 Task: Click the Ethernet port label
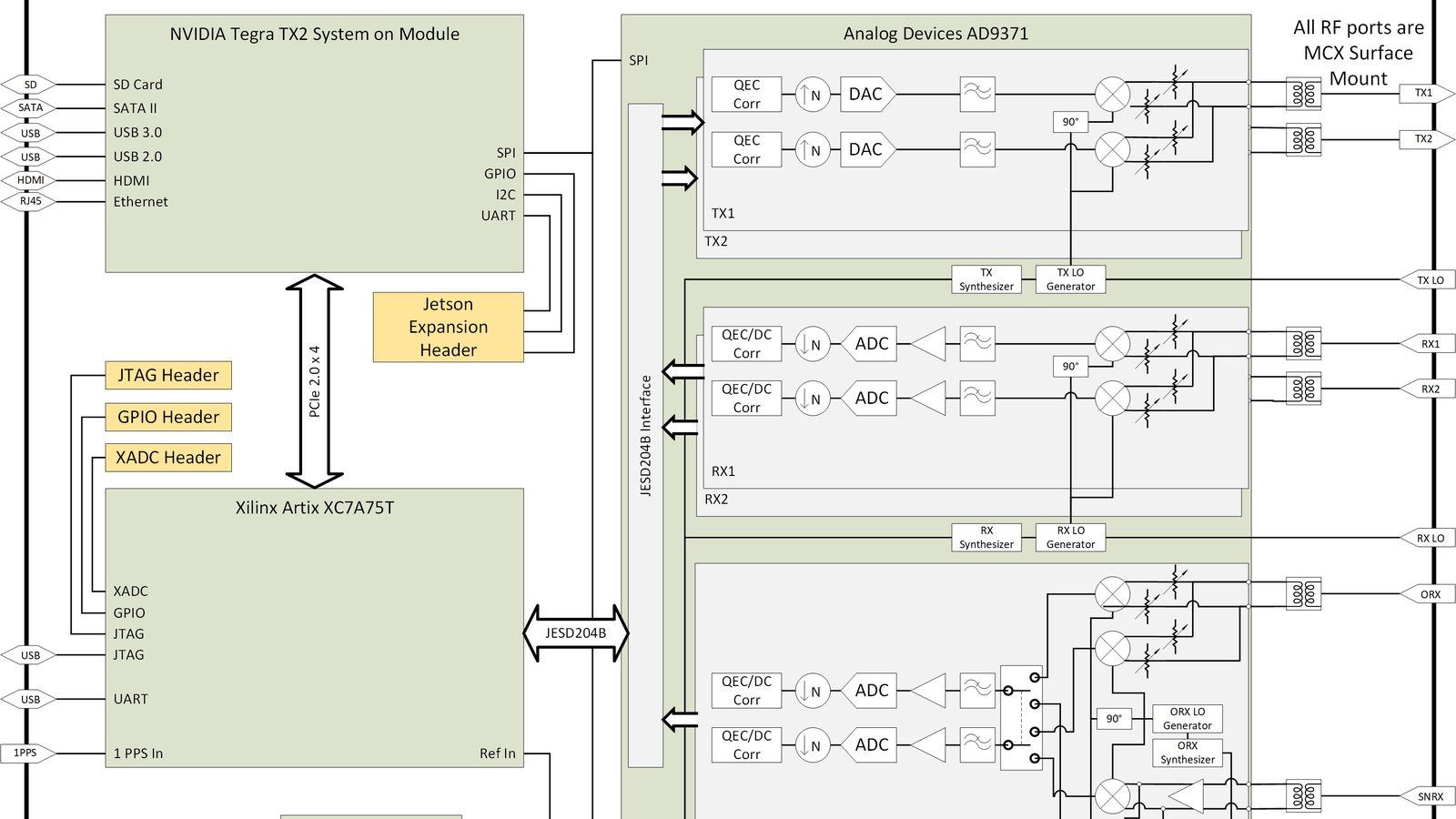click(141, 202)
